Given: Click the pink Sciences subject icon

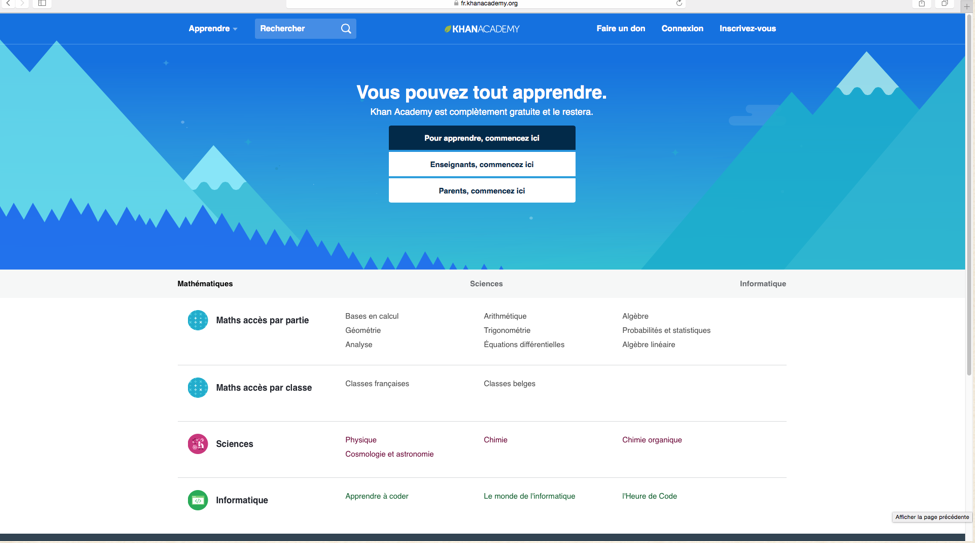Looking at the screenshot, I should pyautogui.click(x=198, y=444).
